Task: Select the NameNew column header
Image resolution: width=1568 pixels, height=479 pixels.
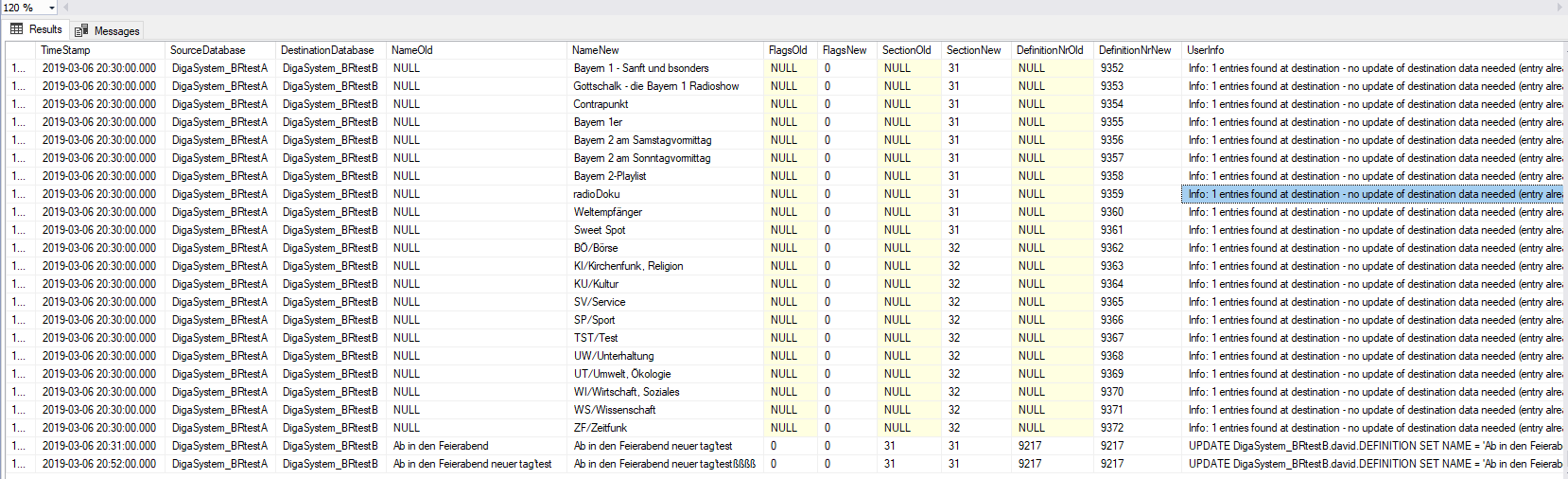Action: click(596, 50)
